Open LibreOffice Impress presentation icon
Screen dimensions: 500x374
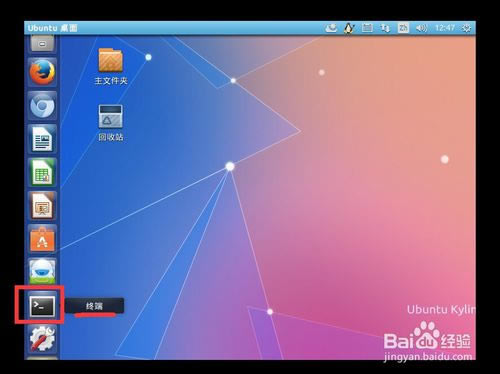pos(42,206)
